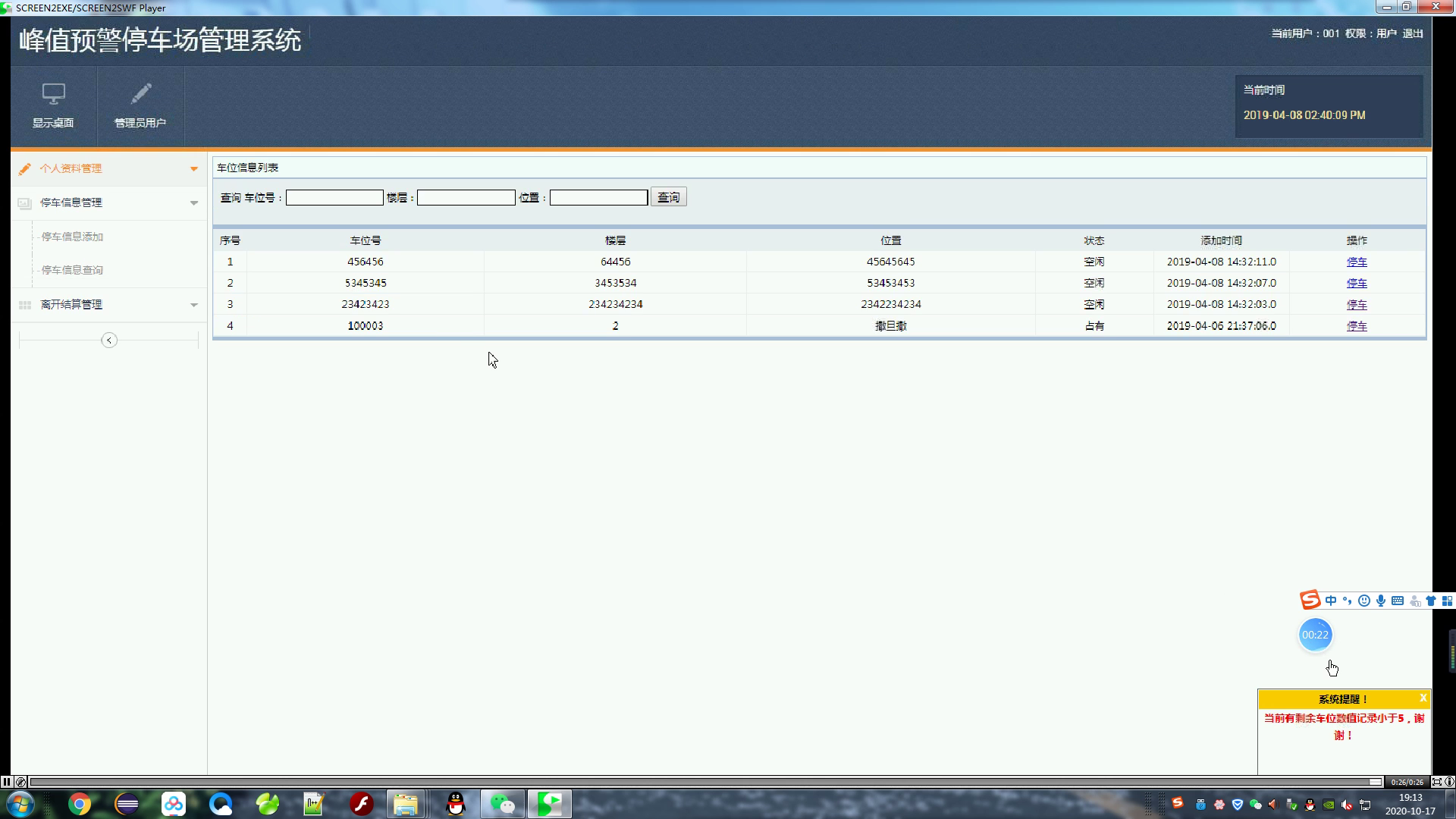Image resolution: width=1456 pixels, height=819 pixels.
Task: Open the 停车信息管理 menu
Action: point(108,202)
